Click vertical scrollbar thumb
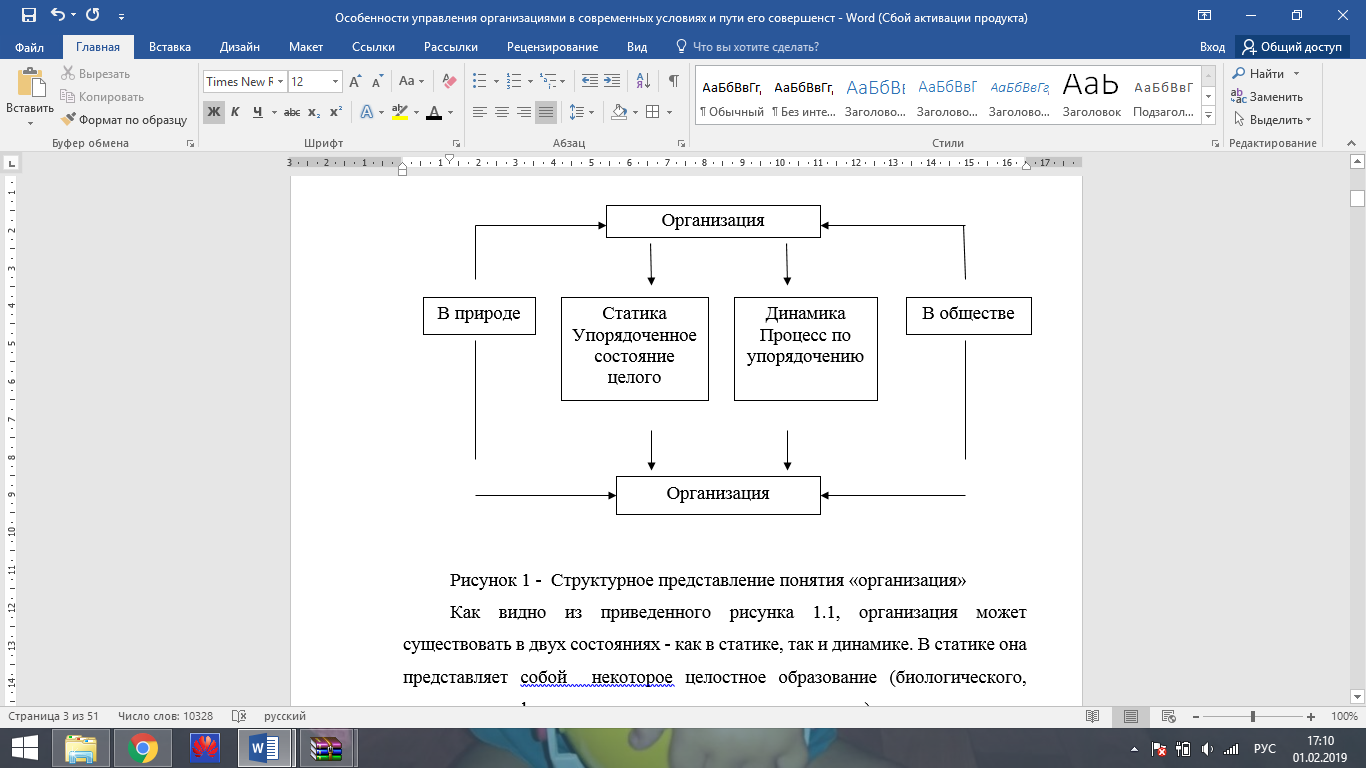The image size is (1366, 768). click(1357, 198)
